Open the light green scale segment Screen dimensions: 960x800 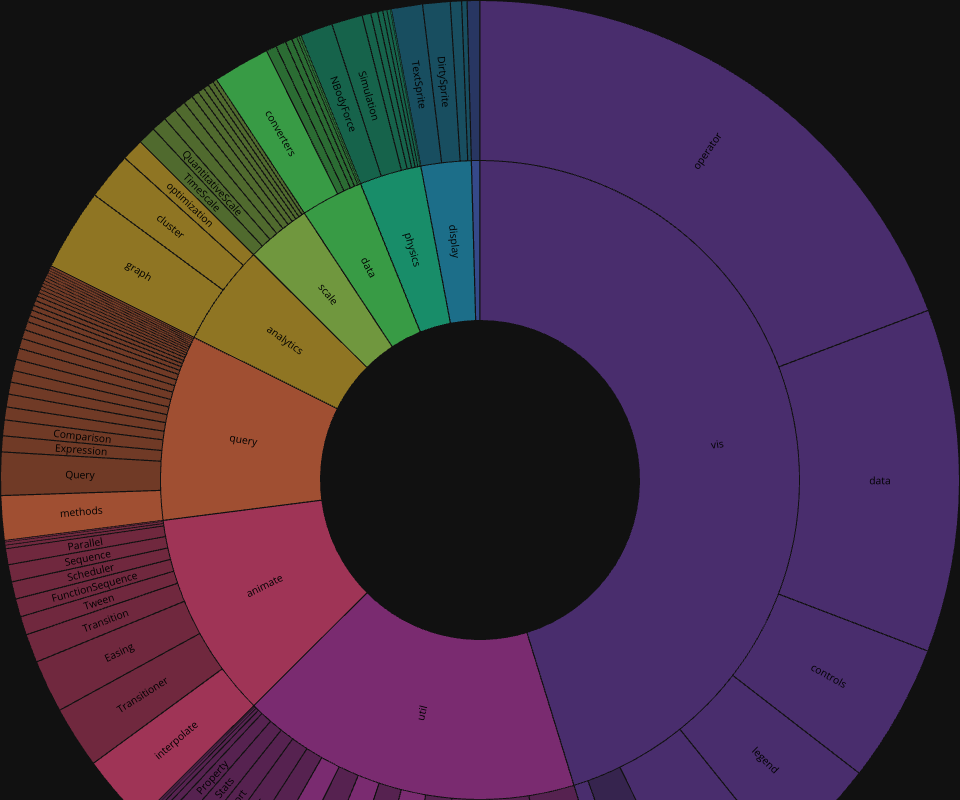[328, 294]
